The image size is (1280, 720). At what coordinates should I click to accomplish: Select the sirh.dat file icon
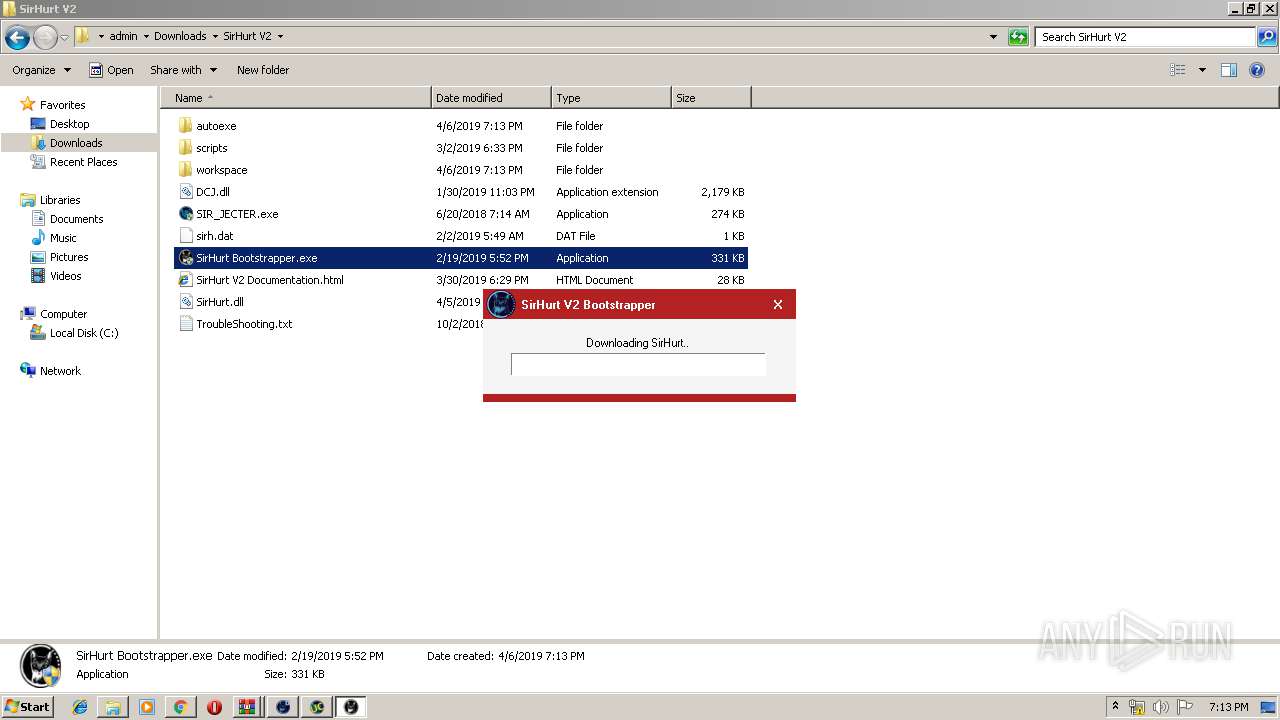coord(185,236)
